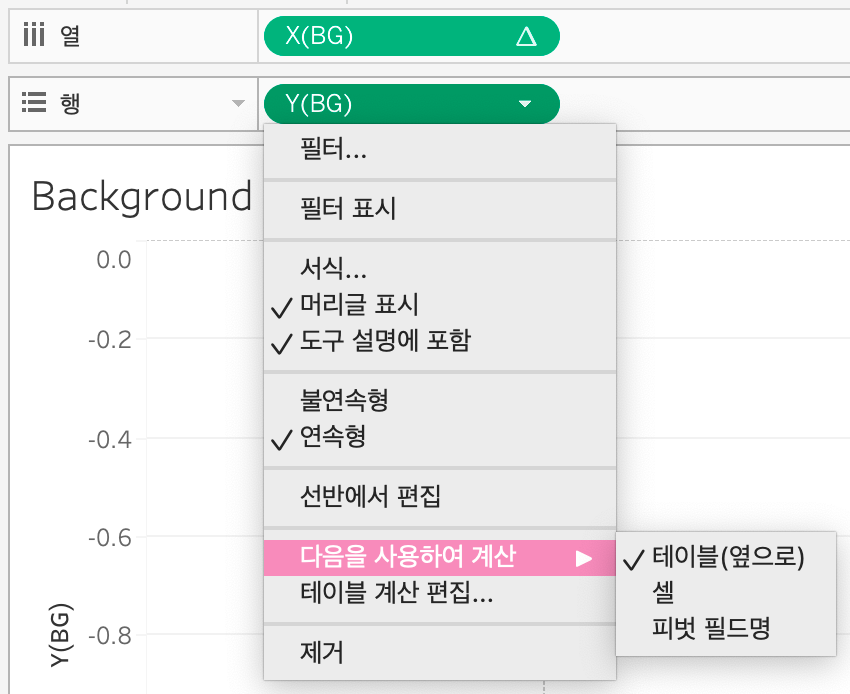
Task: Select the checked 연속형 option
Action: point(440,437)
